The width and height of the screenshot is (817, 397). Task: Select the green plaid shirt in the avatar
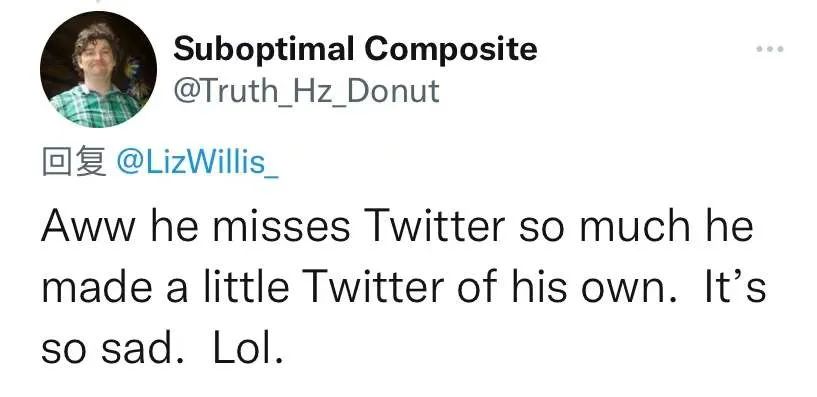coord(95,107)
